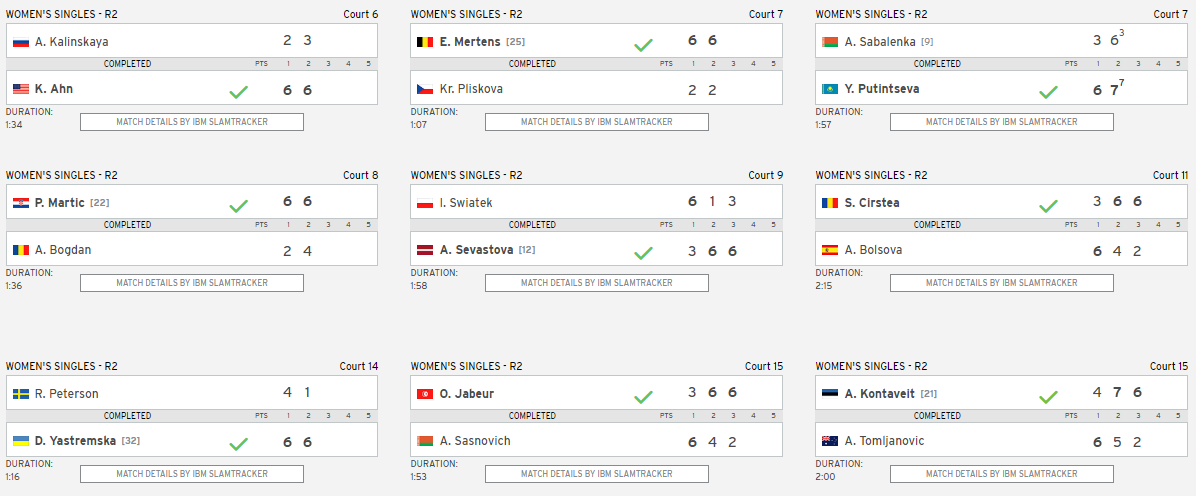Open match details for Kalinskaya vs Ahn
Image resolution: width=1196 pixels, height=496 pixels.
coord(191,122)
